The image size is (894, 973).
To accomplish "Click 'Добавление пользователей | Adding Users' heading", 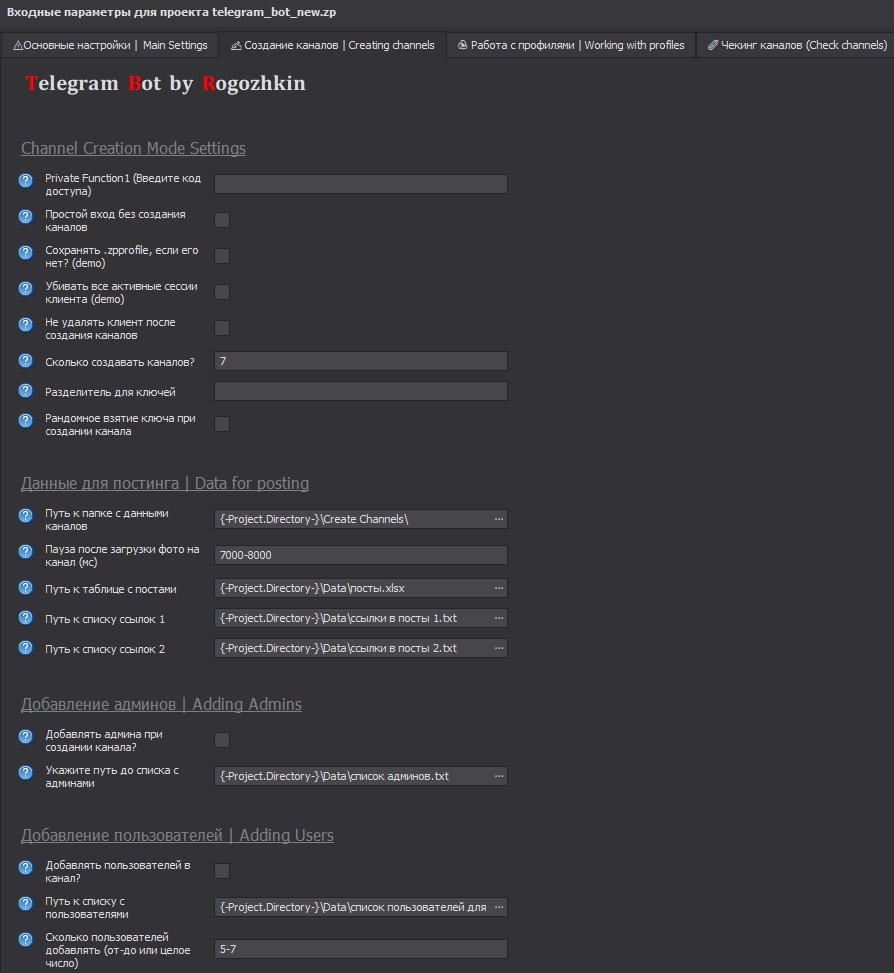I will pos(177,835).
